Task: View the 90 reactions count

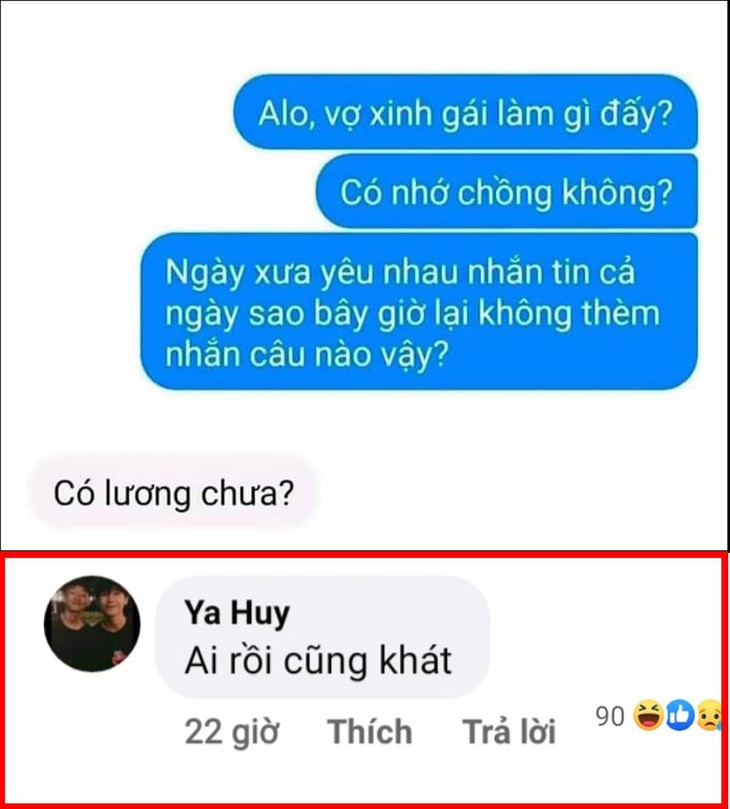Action: [x=610, y=717]
